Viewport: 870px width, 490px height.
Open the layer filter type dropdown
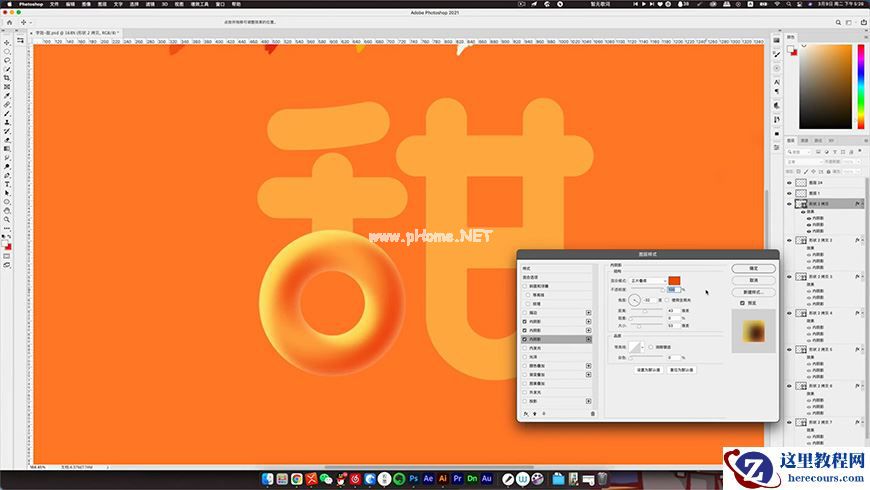(x=798, y=151)
